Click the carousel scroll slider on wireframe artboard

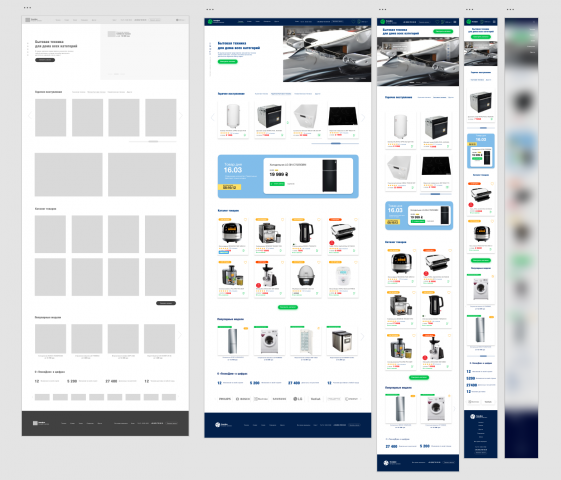153,141
